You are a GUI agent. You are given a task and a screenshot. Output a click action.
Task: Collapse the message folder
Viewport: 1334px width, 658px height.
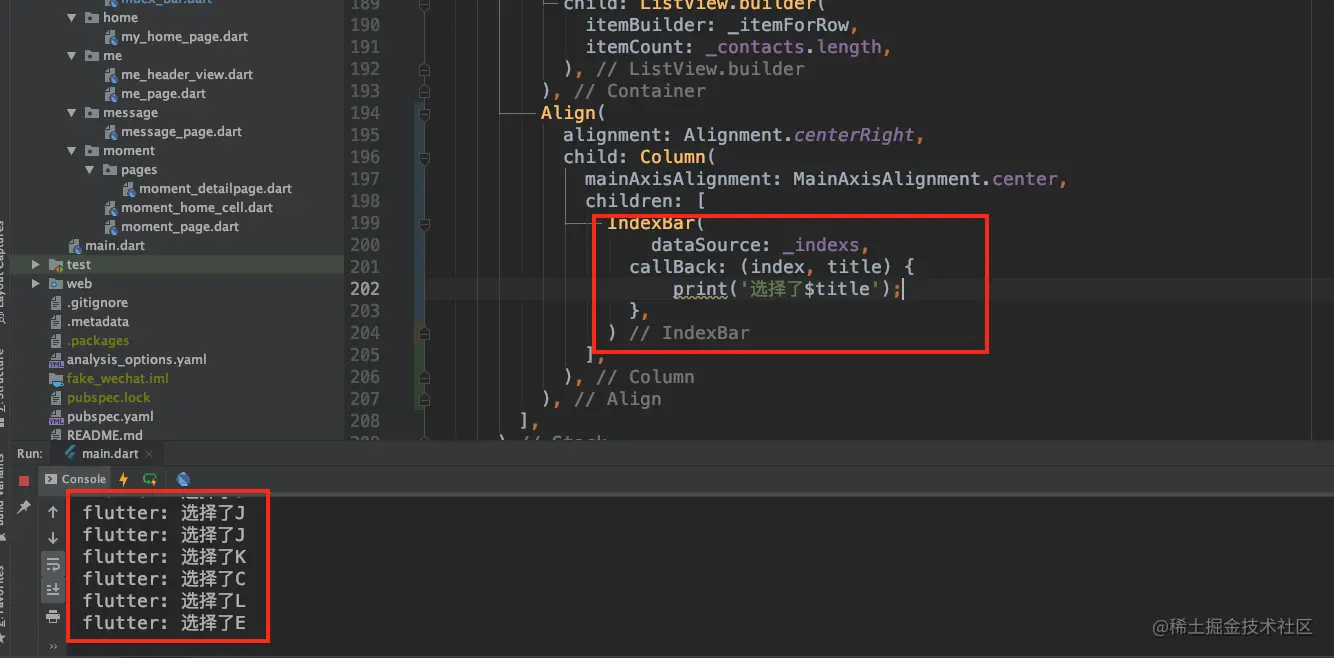(x=72, y=113)
